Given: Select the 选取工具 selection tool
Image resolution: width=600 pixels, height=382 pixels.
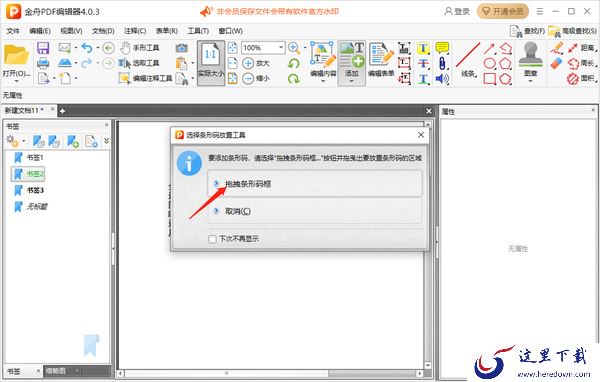Looking at the screenshot, I should point(139,63).
